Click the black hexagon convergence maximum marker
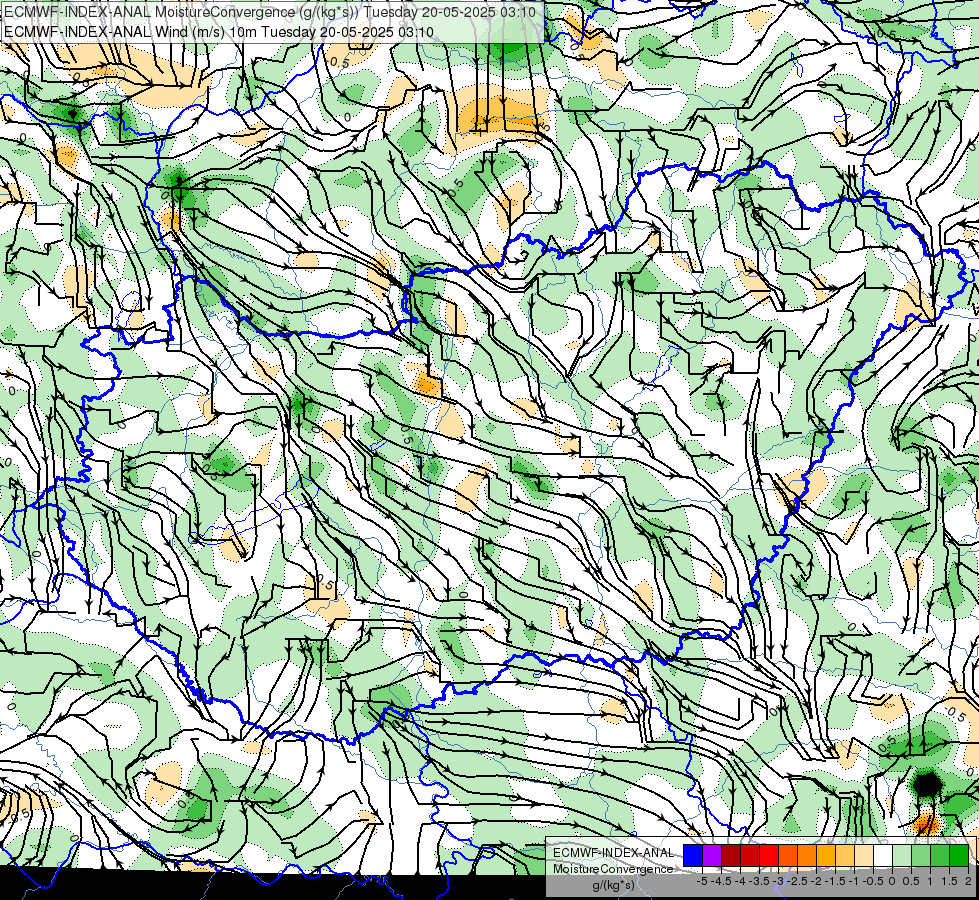Image resolution: width=979 pixels, height=900 pixels. [x=927, y=784]
